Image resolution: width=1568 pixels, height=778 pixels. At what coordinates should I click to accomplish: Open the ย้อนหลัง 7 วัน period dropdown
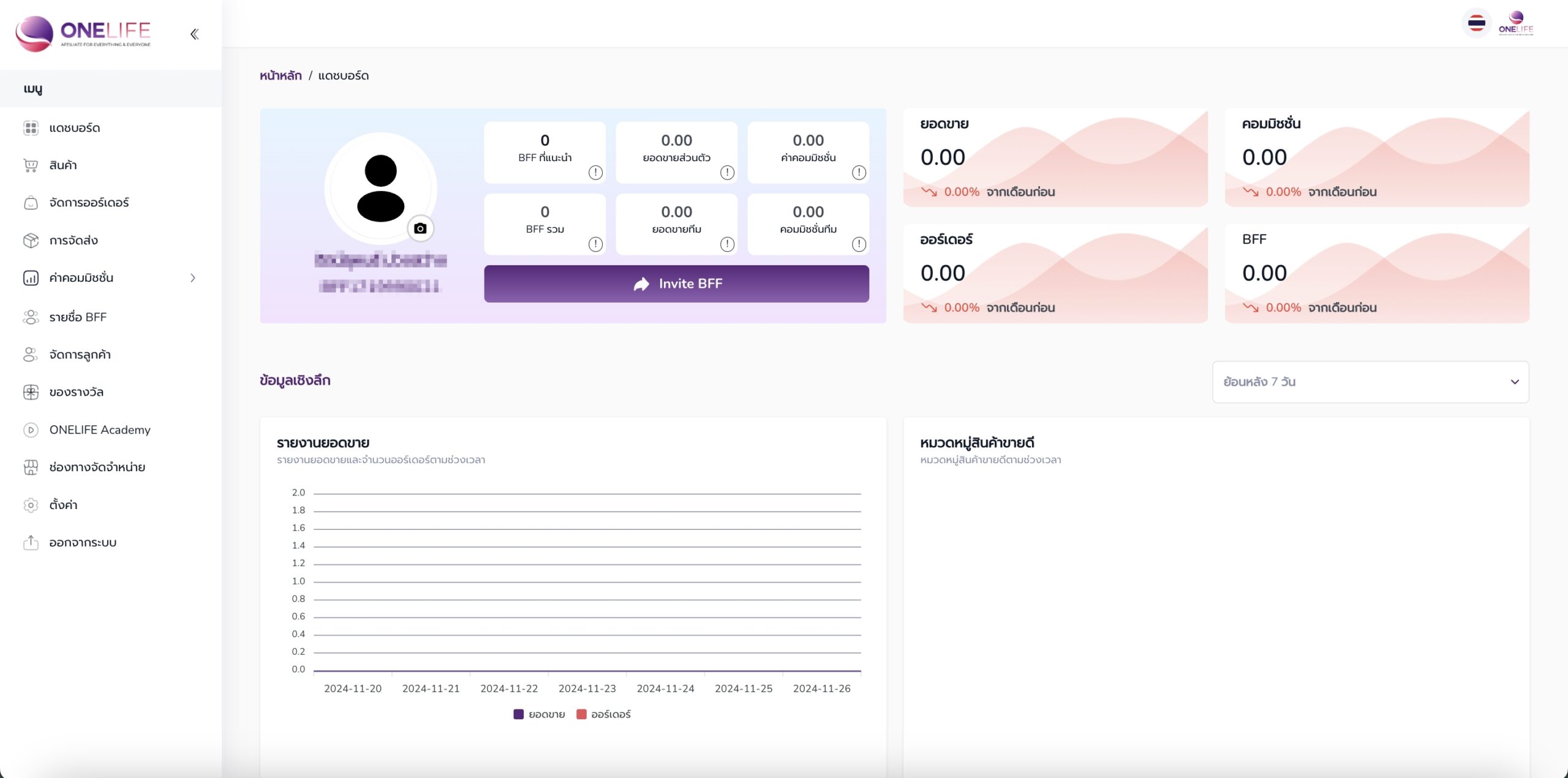coord(1370,382)
